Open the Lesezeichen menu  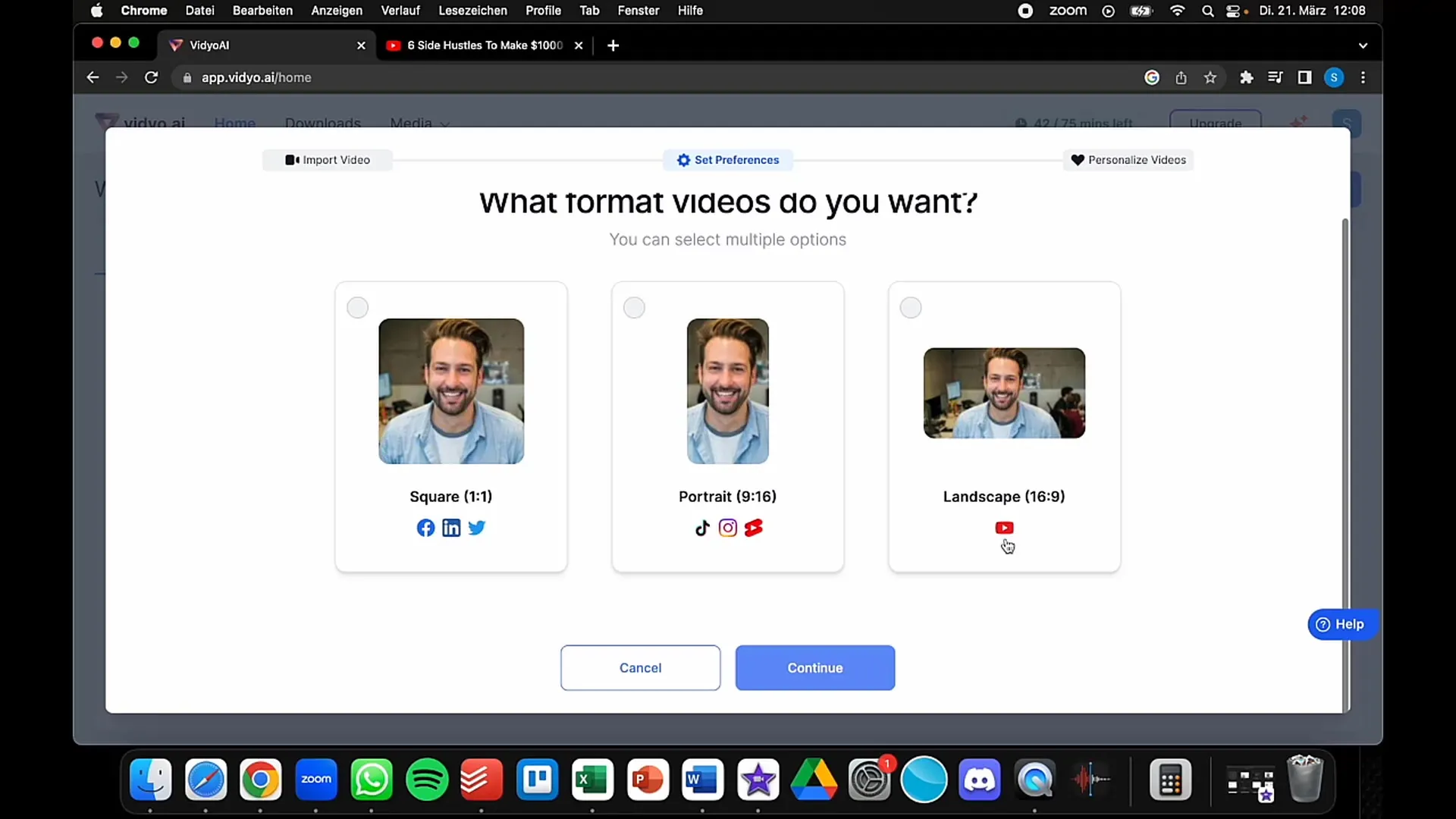[472, 11]
